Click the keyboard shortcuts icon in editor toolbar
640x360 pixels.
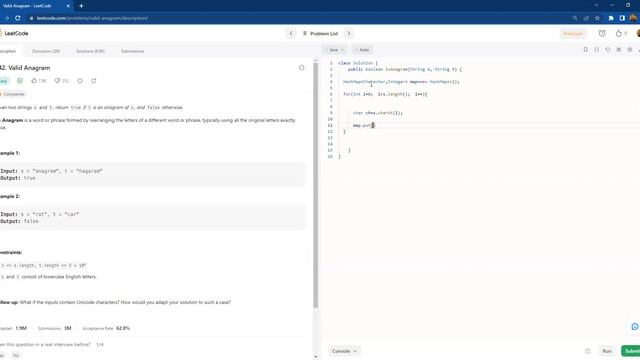tap(618, 49)
